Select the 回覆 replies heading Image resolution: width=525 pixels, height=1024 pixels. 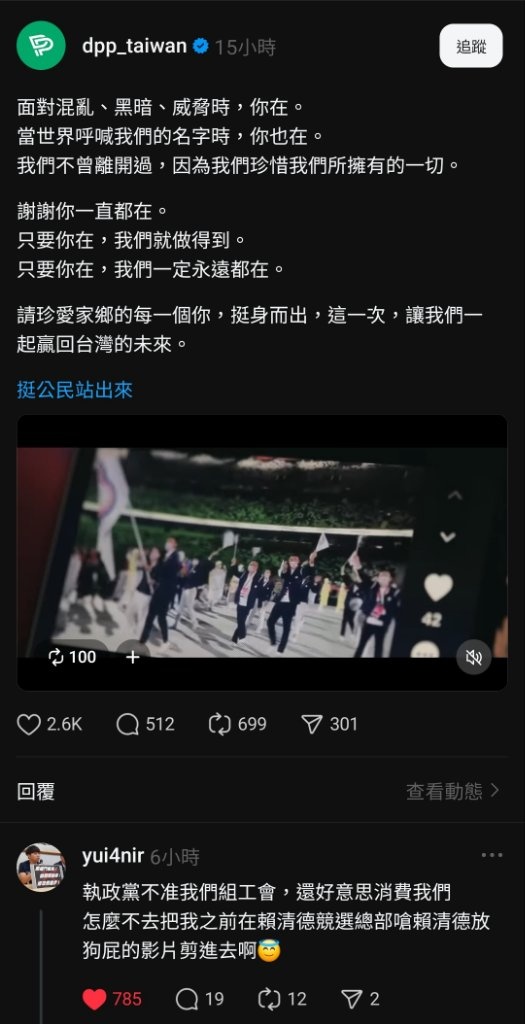coord(36,792)
